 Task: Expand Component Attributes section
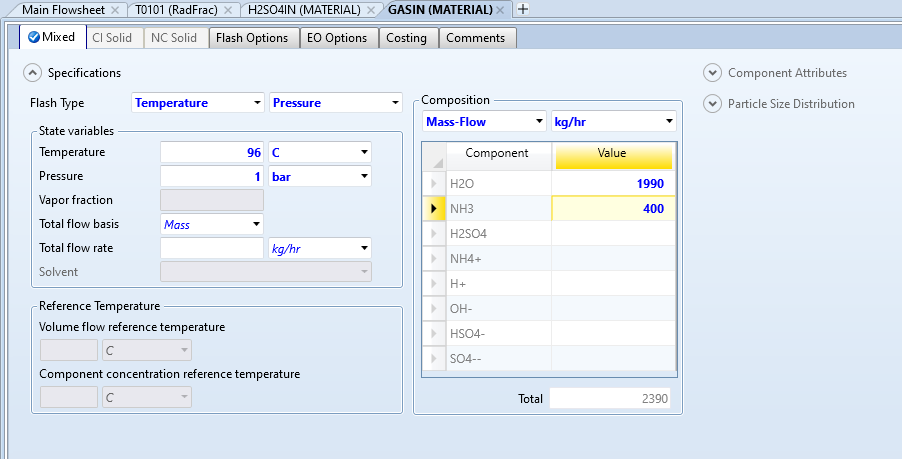pos(712,72)
